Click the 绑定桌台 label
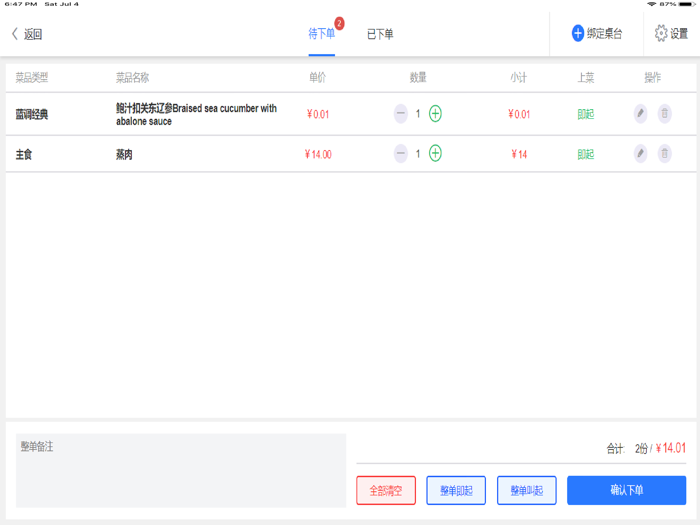The width and height of the screenshot is (700, 525). pos(604,33)
